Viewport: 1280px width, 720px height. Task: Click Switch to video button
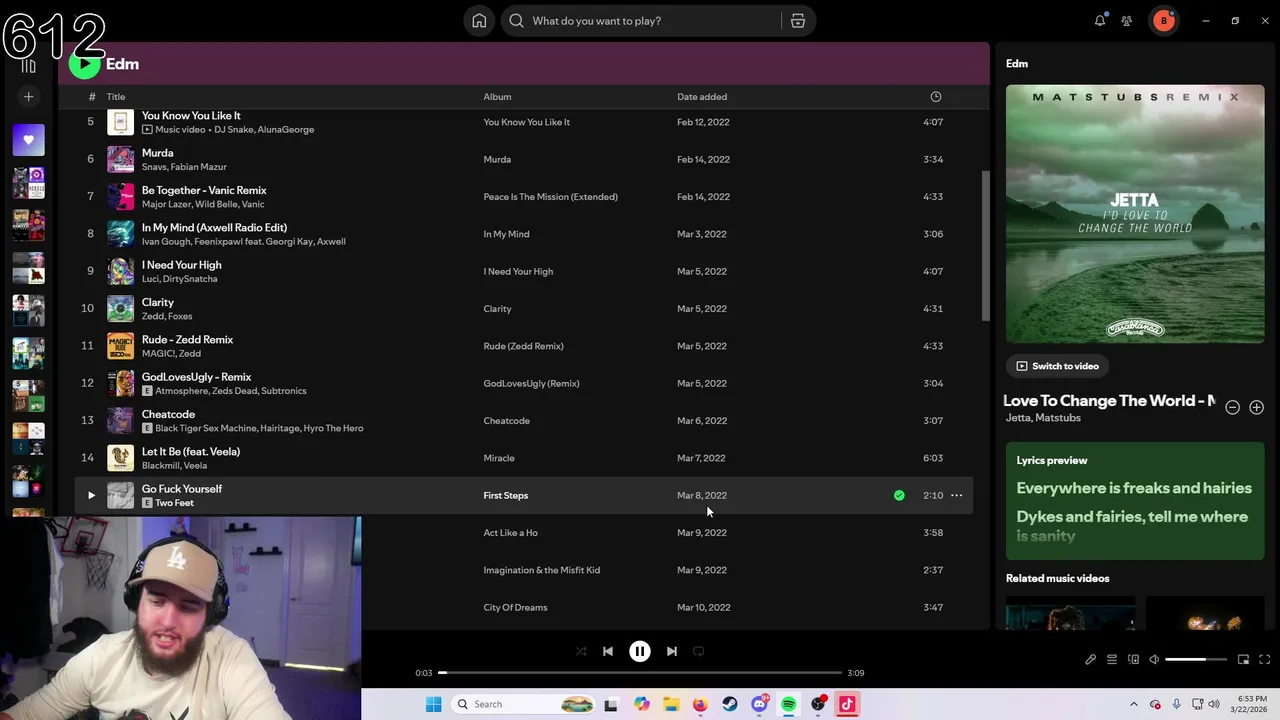[x=1057, y=366]
